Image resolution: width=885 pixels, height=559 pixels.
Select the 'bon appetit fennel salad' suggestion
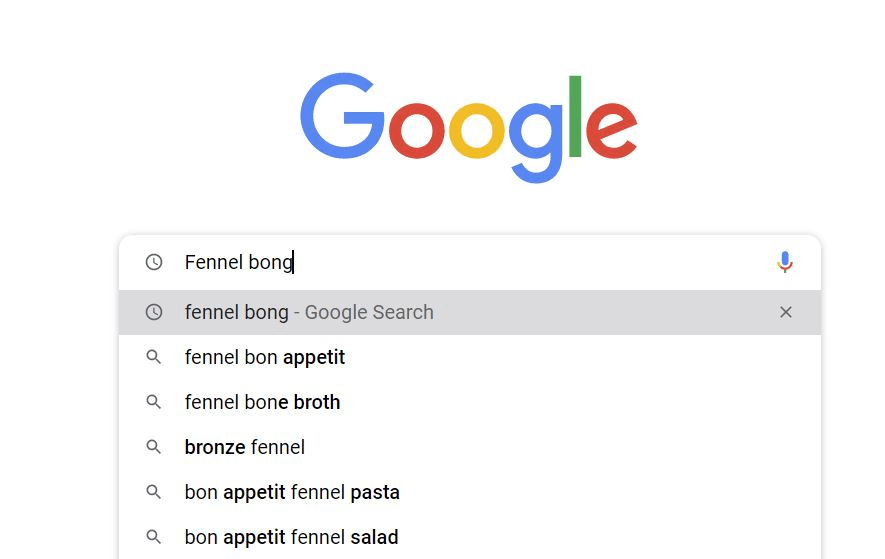pos(291,537)
